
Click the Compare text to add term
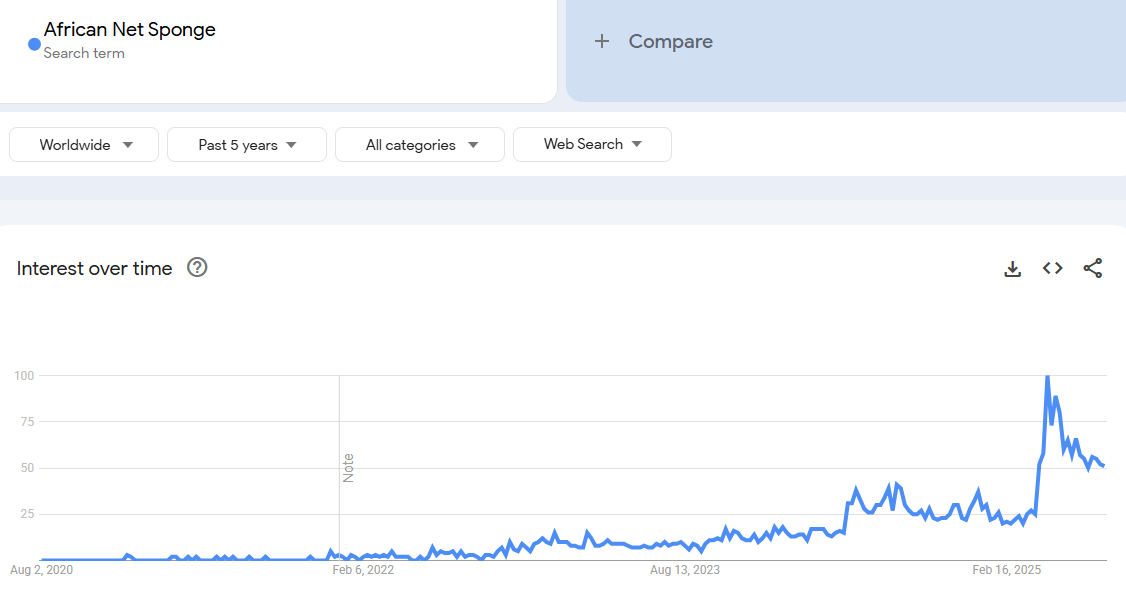(670, 41)
